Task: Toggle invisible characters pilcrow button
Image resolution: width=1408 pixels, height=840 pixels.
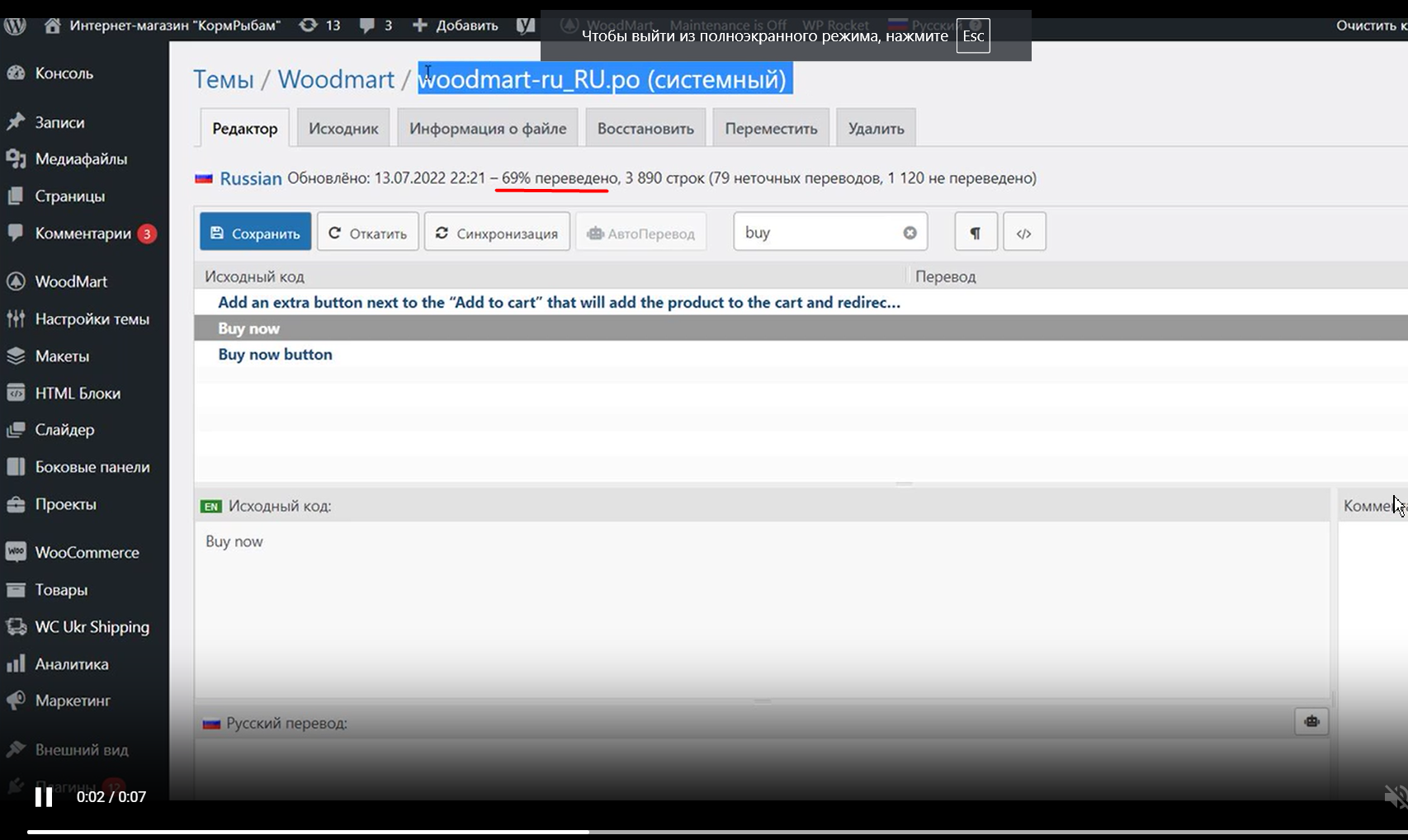Action: 976,234
